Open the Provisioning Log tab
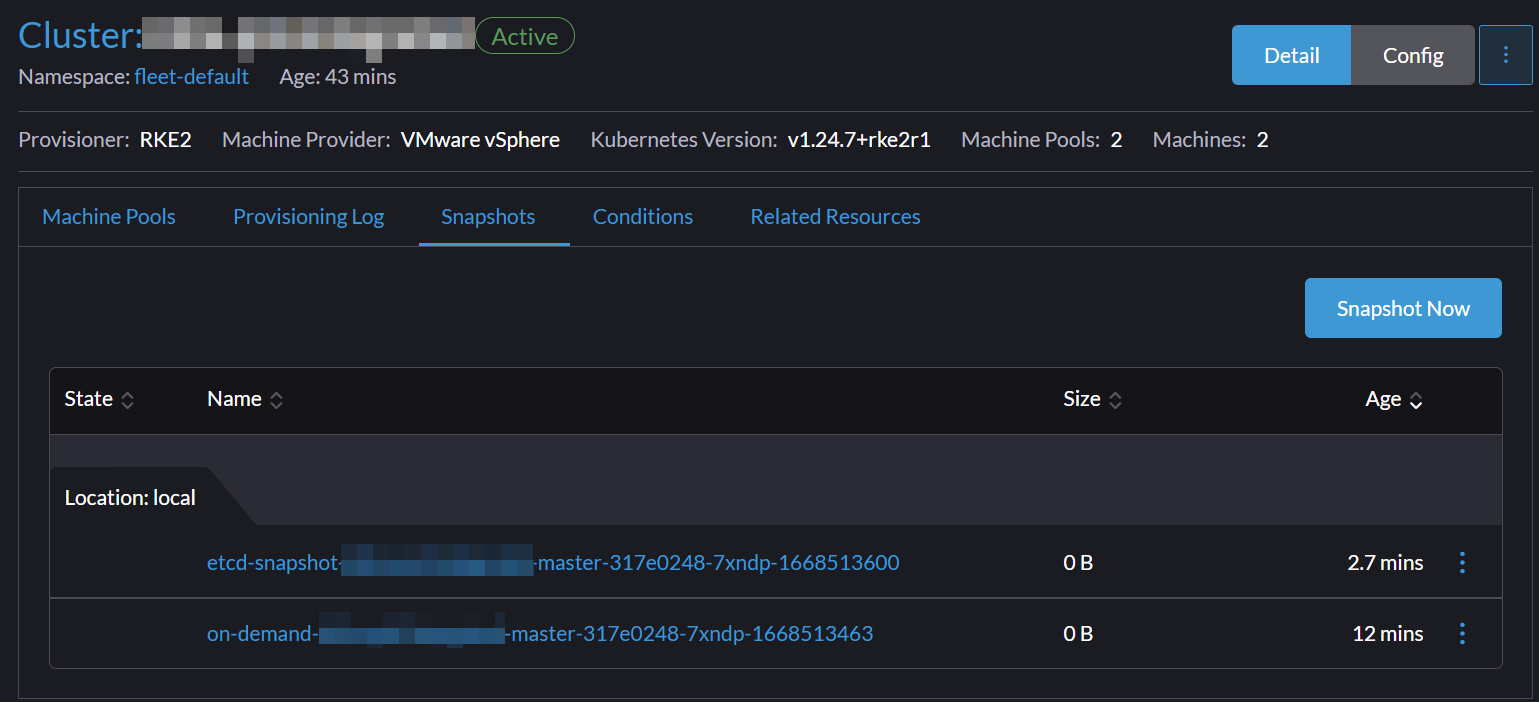The height and width of the screenshot is (702, 1539). tap(308, 216)
